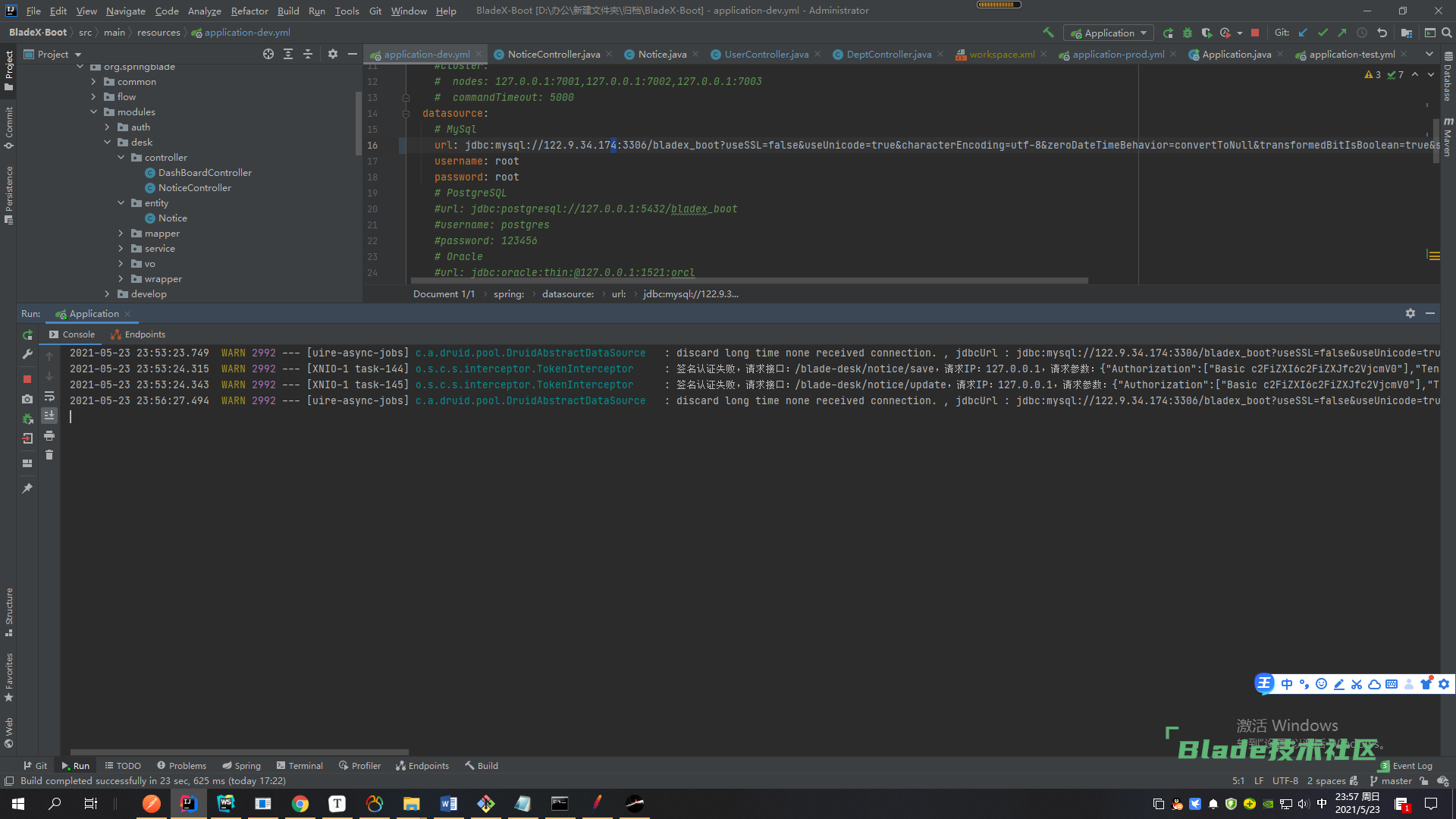This screenshot has width=1456, height=819.
Task: Open the Navigate menu
Action: (125, 11)
